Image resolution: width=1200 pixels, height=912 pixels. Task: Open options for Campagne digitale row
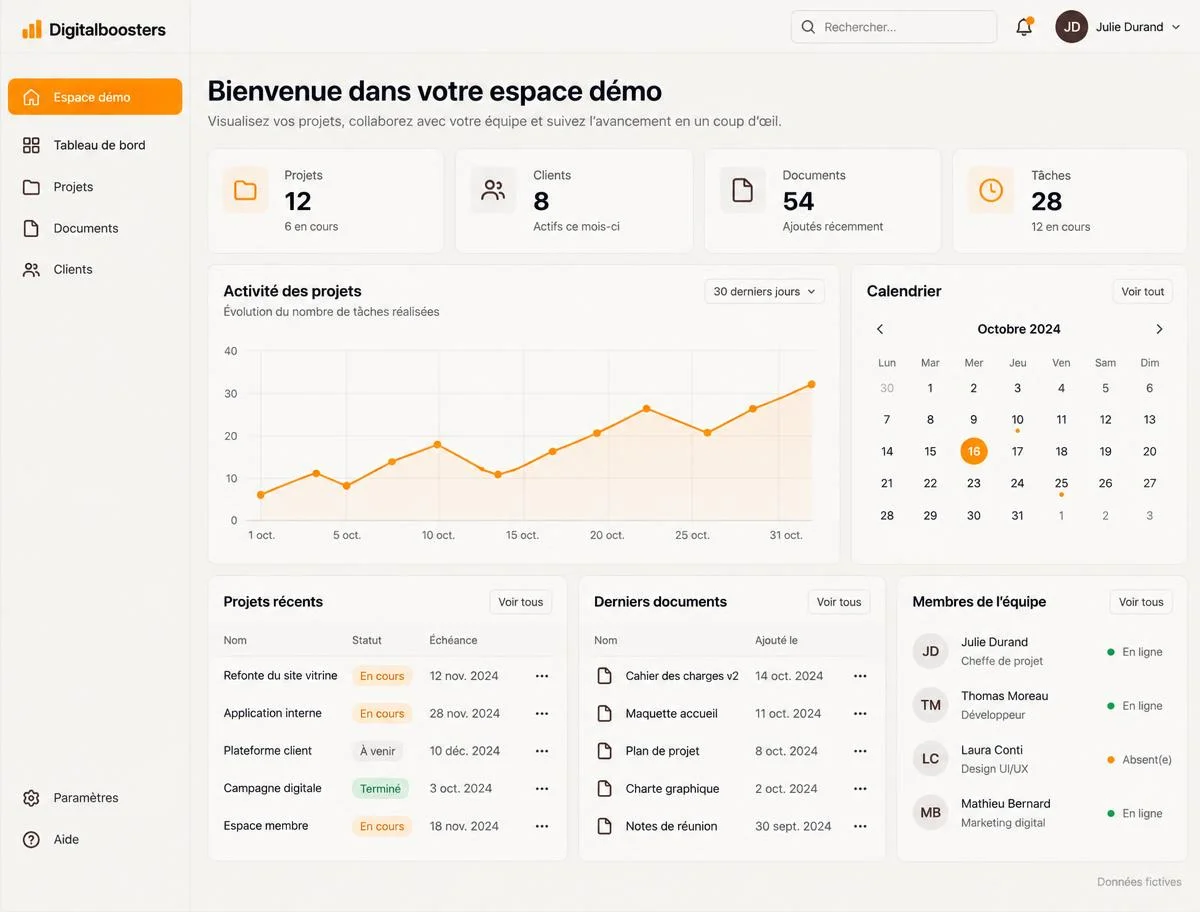pos(542,788)
